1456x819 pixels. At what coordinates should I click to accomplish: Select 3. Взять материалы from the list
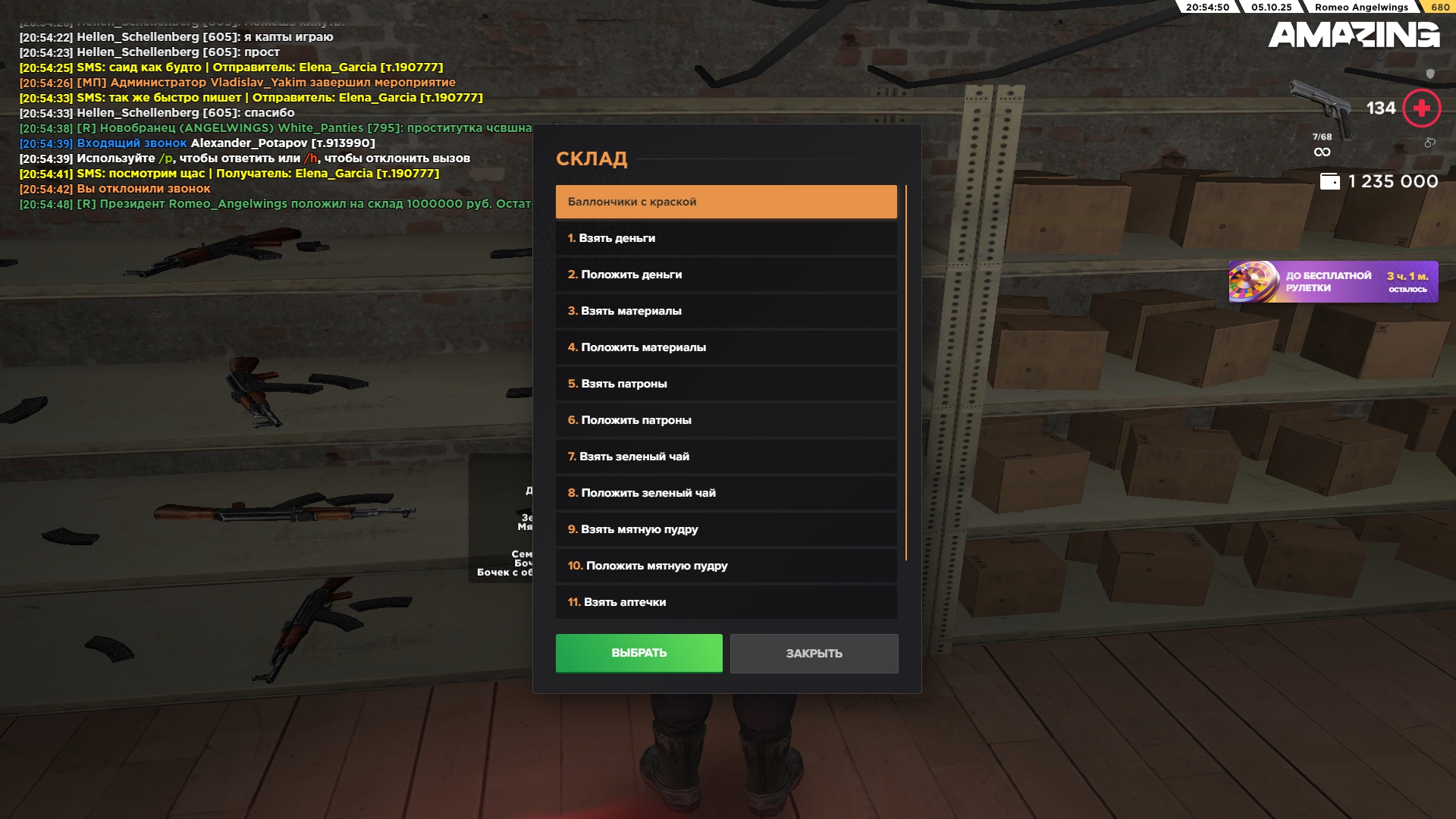tap(726, 311)
